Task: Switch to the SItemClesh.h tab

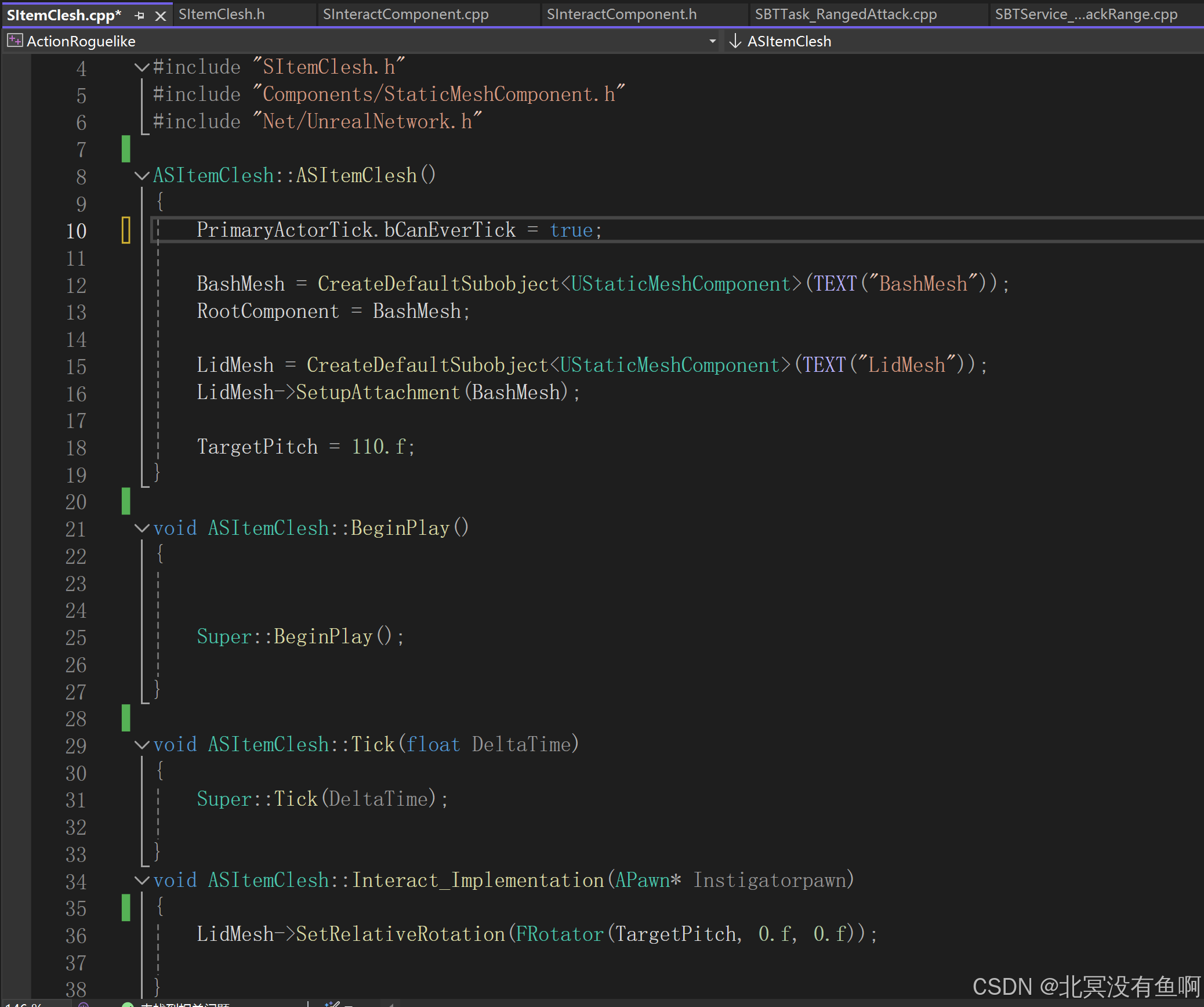Action: [222, 15]
